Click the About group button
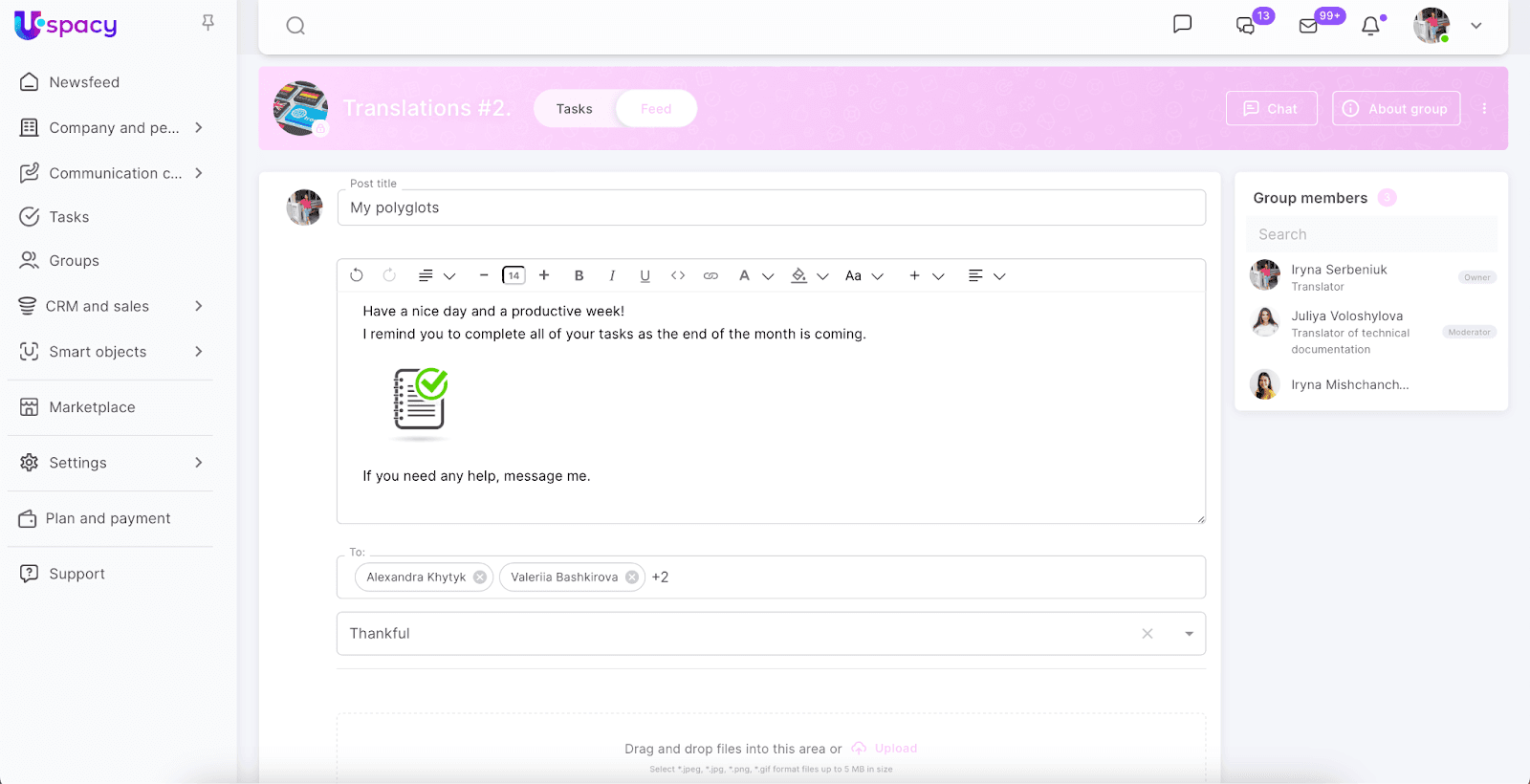1530x784 pixels. click(1396, 109)
